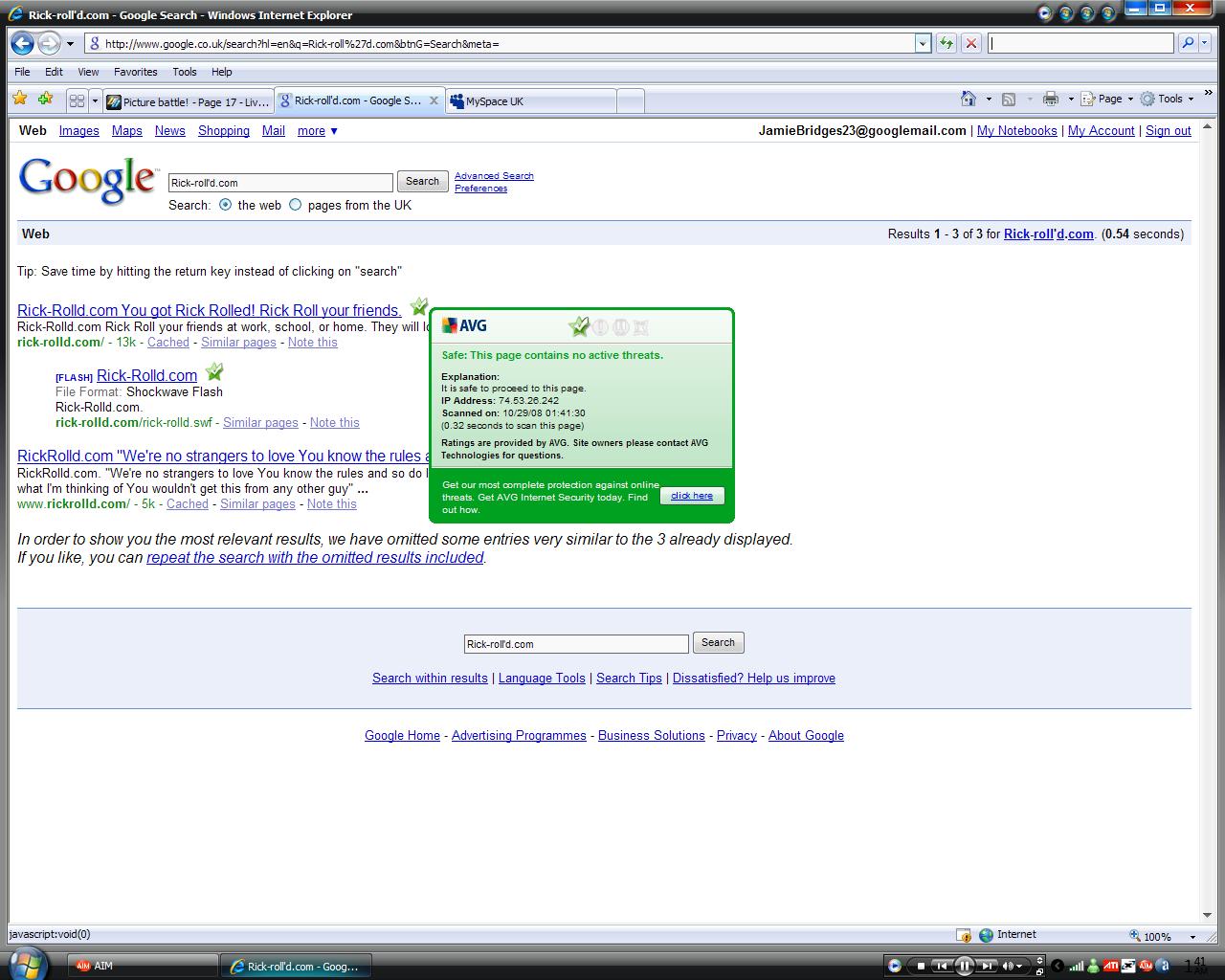Skip to next track in taskbar player
The height and width of the screenshot is (980, 1225).
[x=987, y=966]
